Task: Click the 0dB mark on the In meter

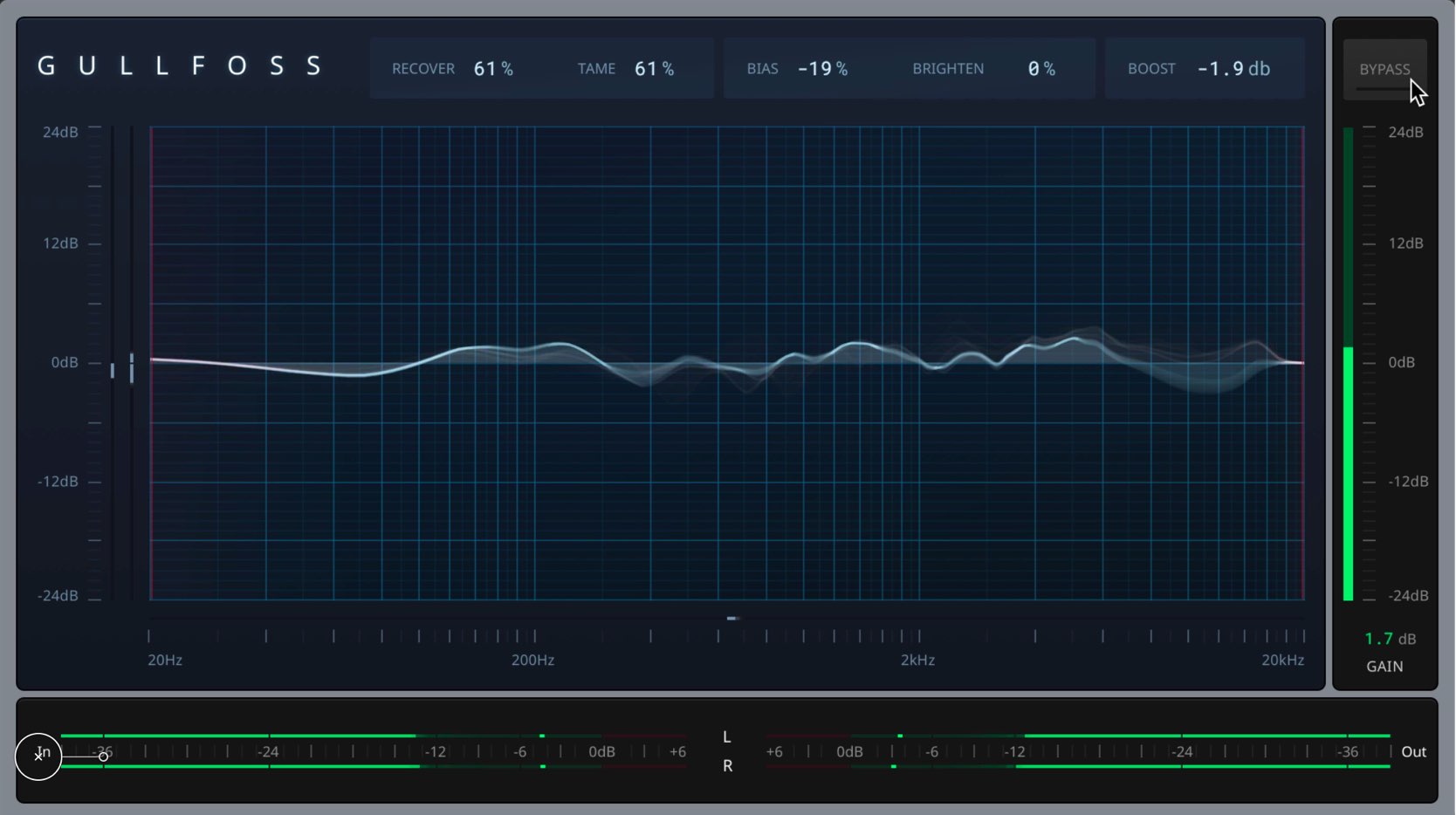Action: [602, 752]
